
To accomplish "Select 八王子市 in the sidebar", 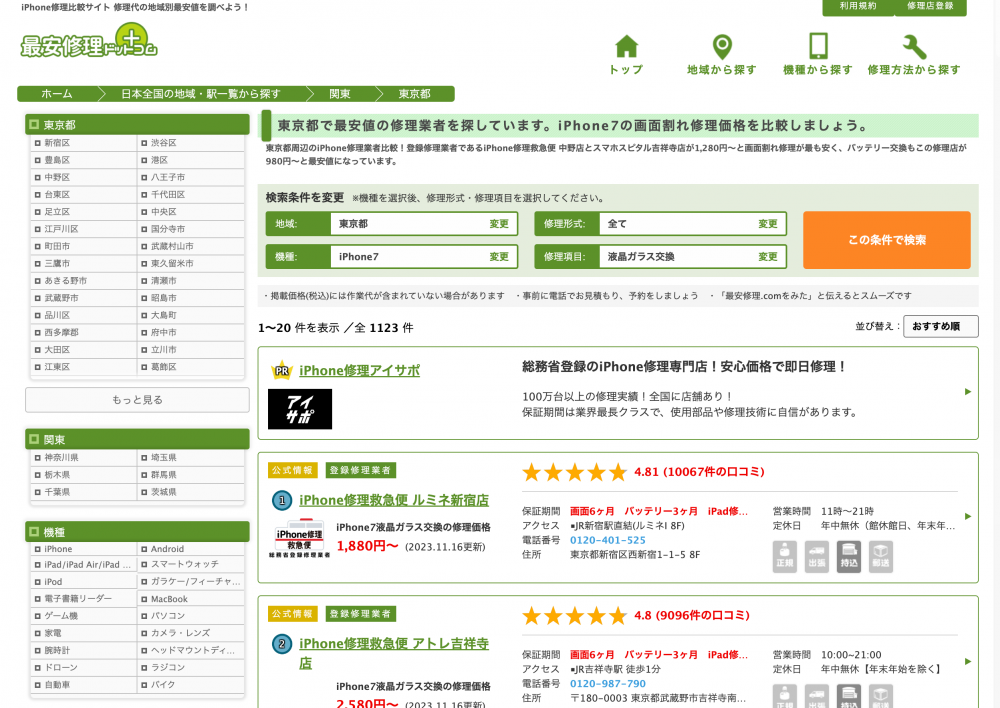I will tap(168, 177).
